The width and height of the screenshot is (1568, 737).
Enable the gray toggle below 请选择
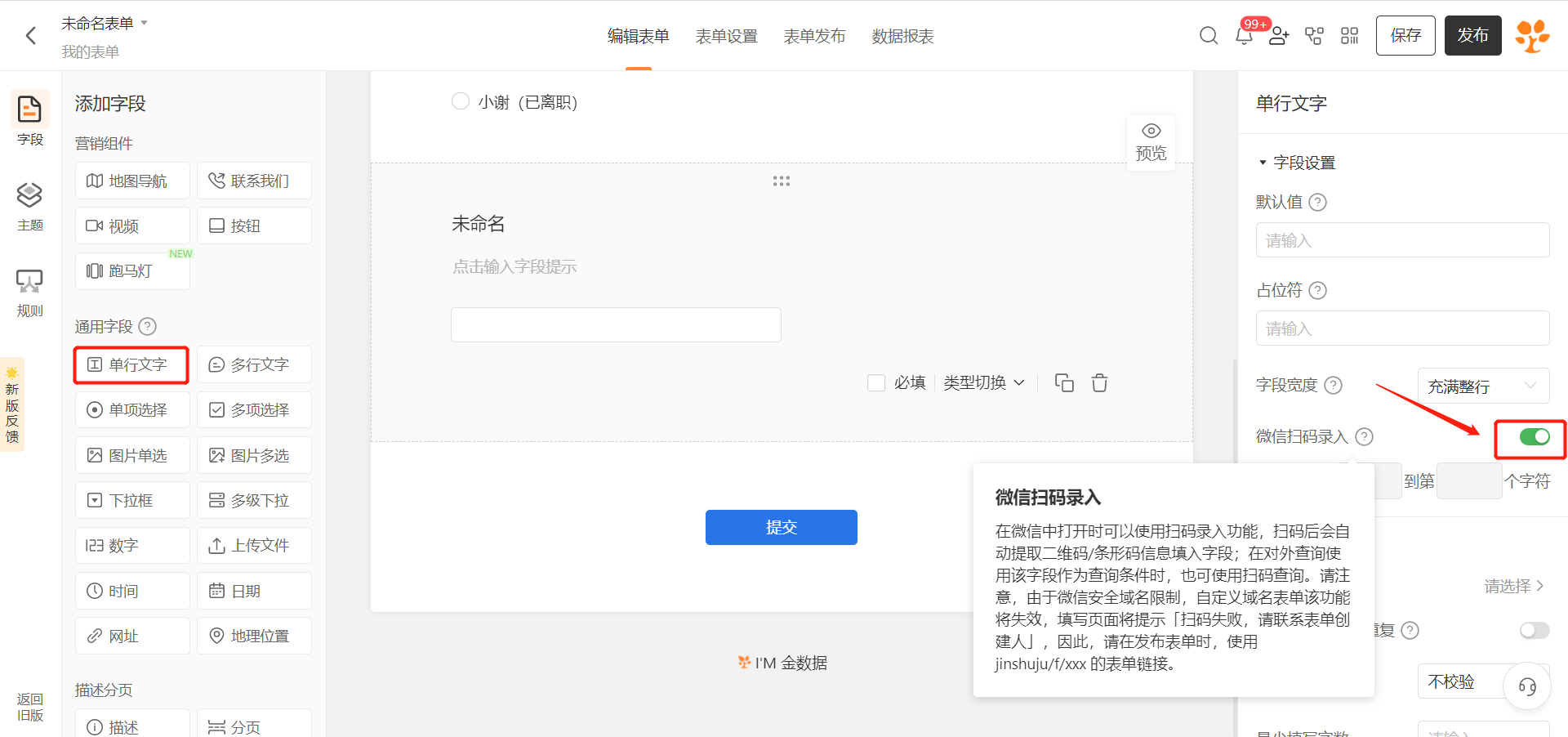[x=1535, y=630]
